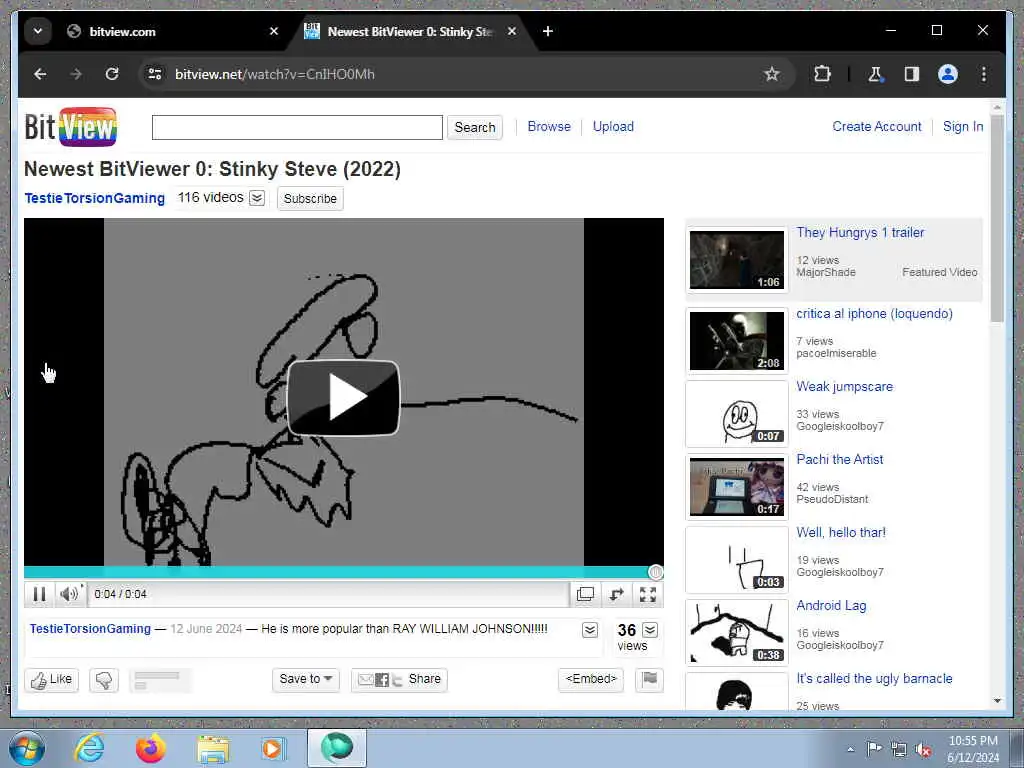Open Action Center flag tray icon
The width and height of the screenshot is (1024, 768).
pos(874,749)
